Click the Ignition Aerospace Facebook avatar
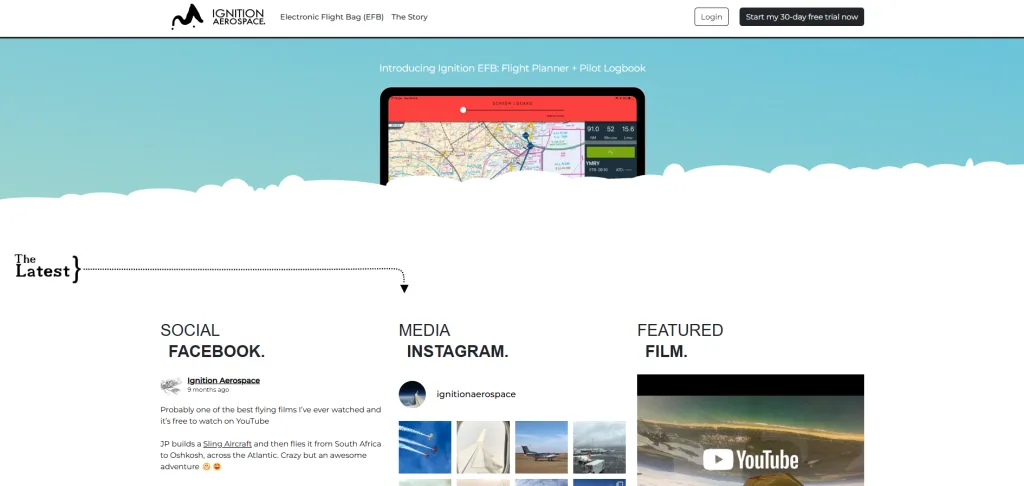Screen dimensions: 1024x486 click(171, 385)
